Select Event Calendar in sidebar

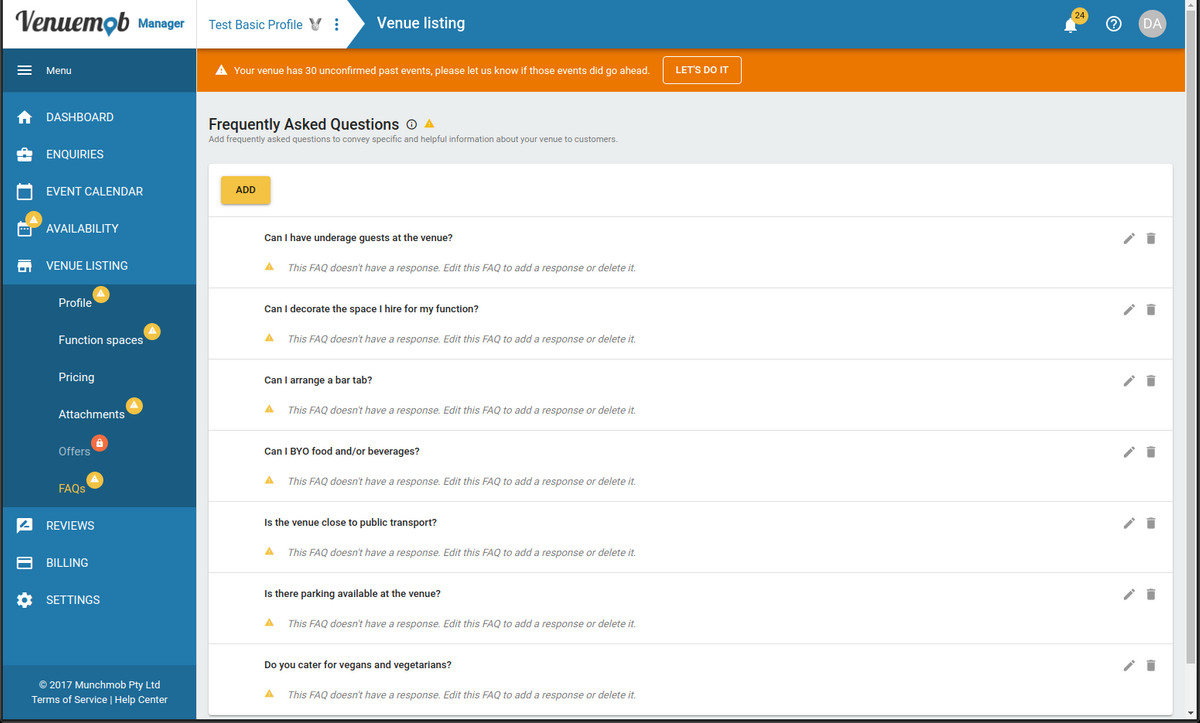coord(94,192)
